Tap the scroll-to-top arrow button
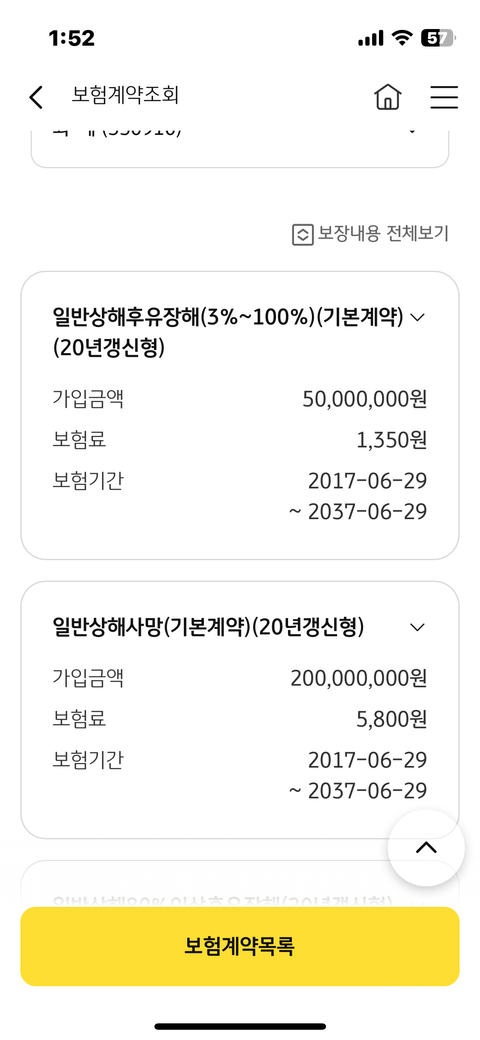Image resolution: width=480 pixels, height=1040 pixels. pyautogui.click(x=426, y=848)
